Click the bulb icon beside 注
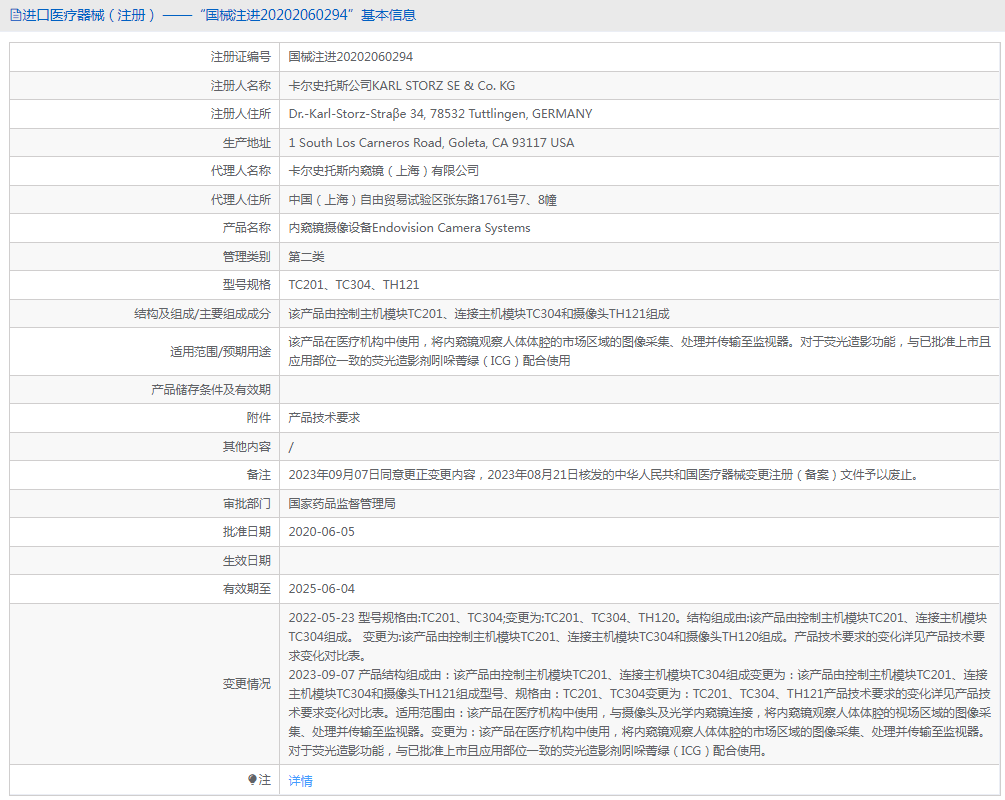This screenshot has height=800, width=1005. point(253,779)
